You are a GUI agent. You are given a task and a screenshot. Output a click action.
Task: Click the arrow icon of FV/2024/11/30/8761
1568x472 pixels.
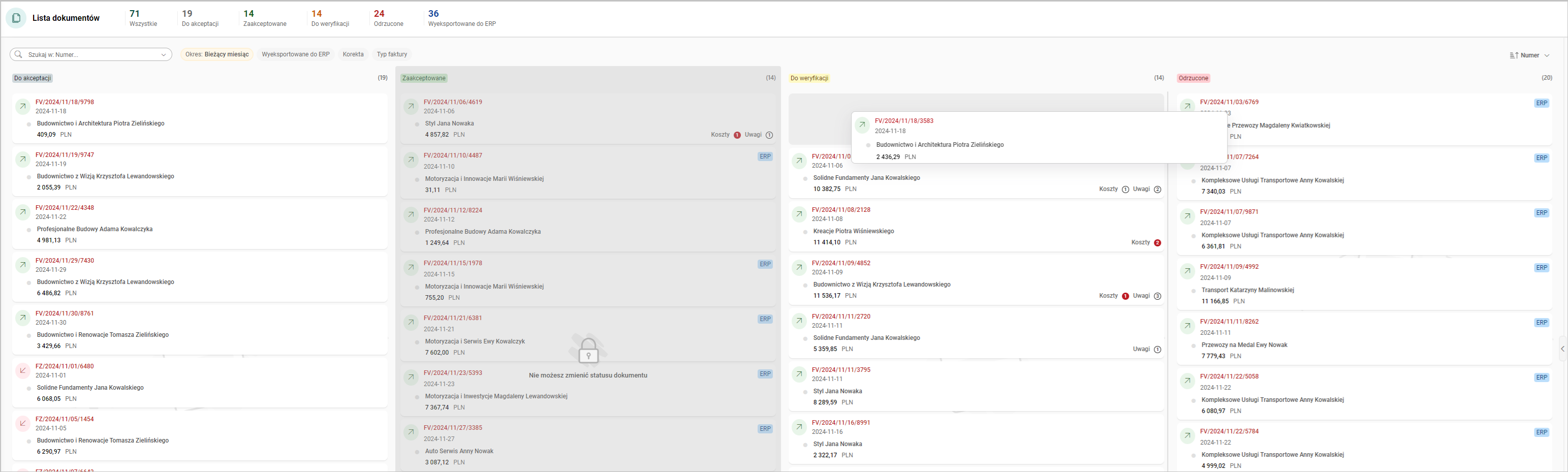click(x=22, y=318)
